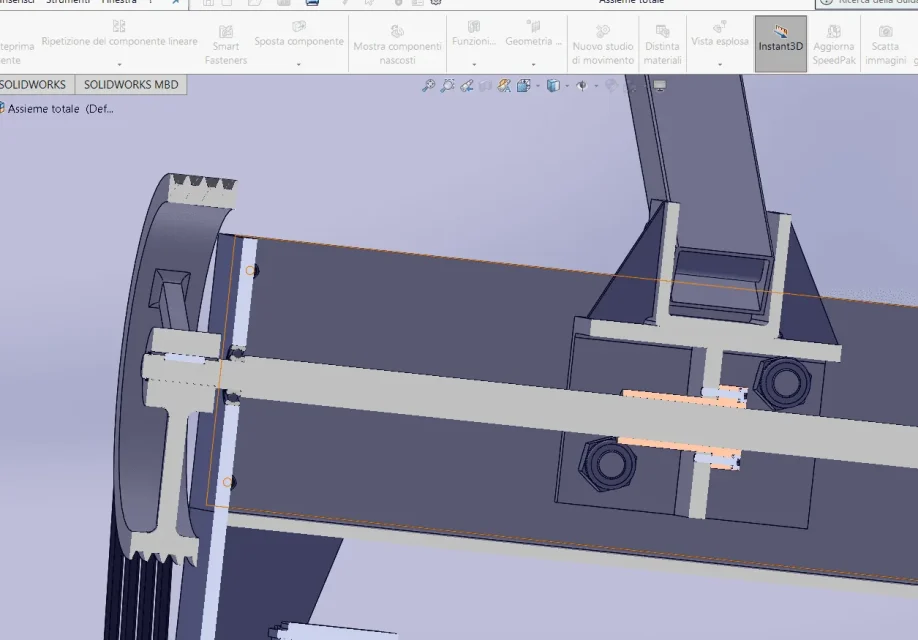Expand Sposta componente dropdown arrow

tap(299, 64)
